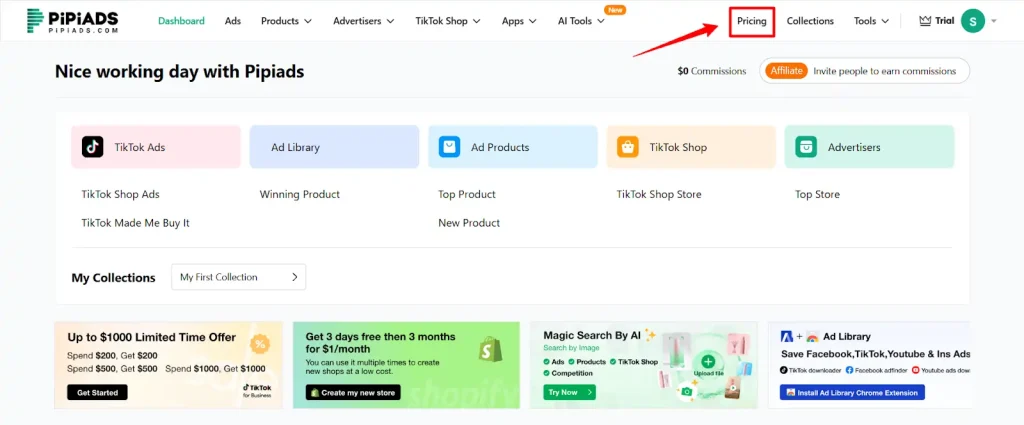Open the $1000 Limited Time Offer banner
1024x425 pixels.
point(168,365)
